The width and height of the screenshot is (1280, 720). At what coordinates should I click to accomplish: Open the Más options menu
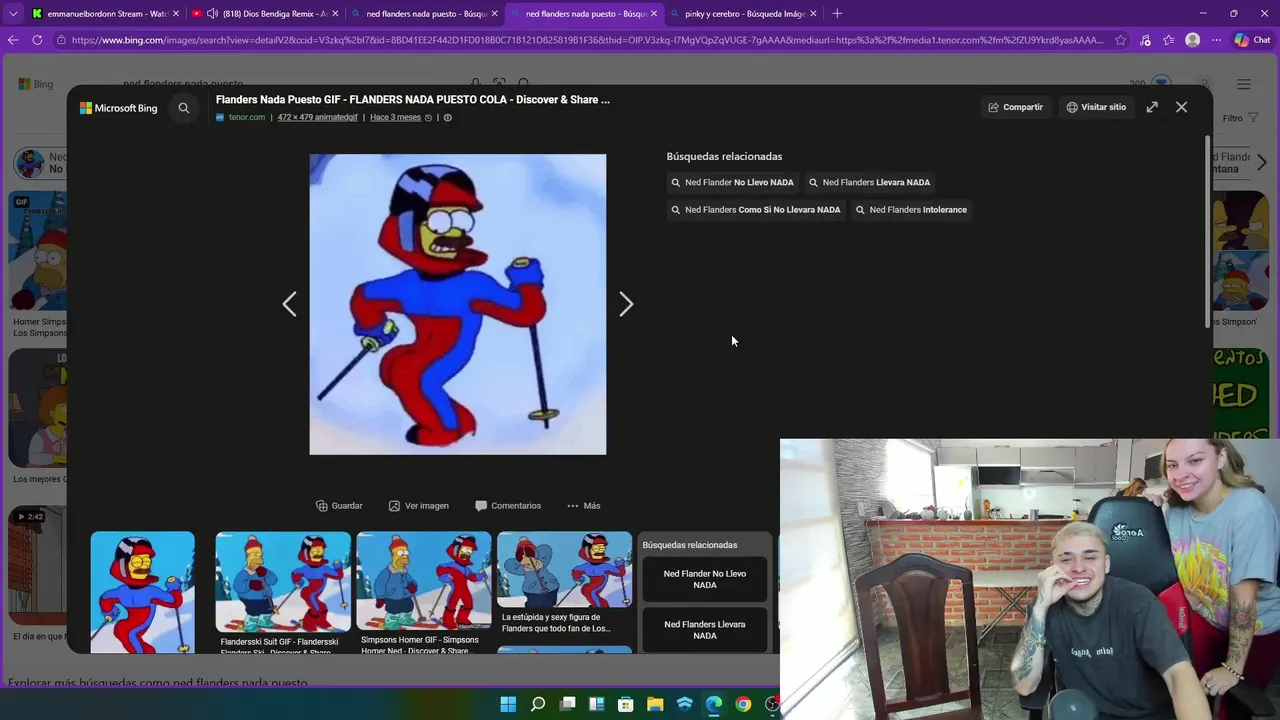coord(583,506)
